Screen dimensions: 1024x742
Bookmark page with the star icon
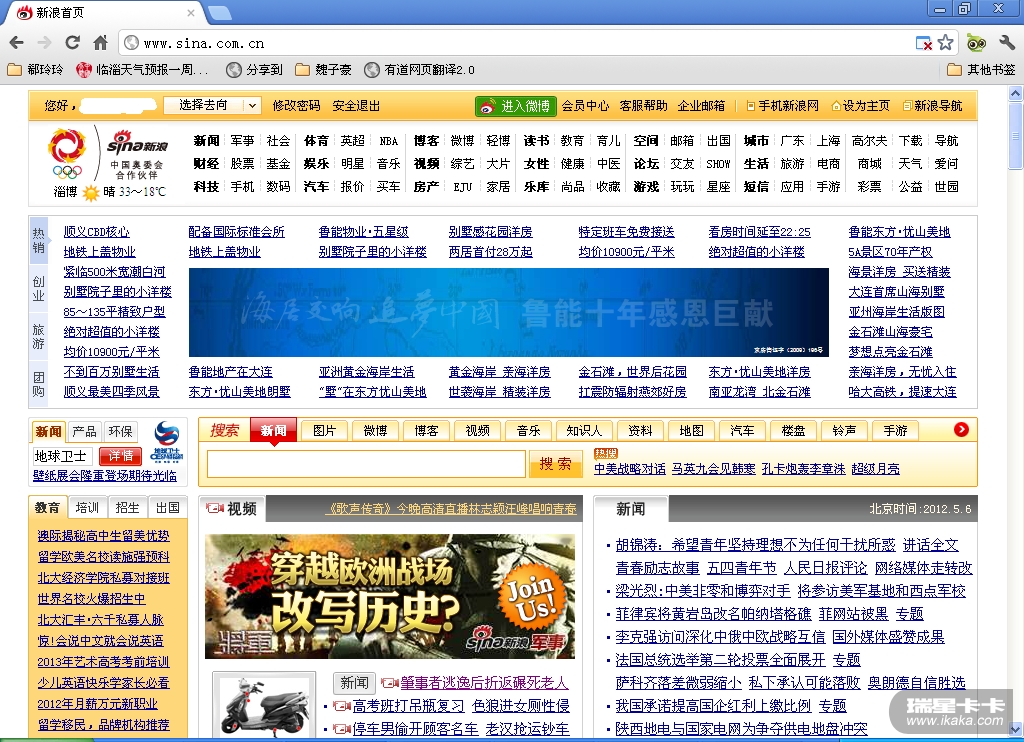[945, 43]
